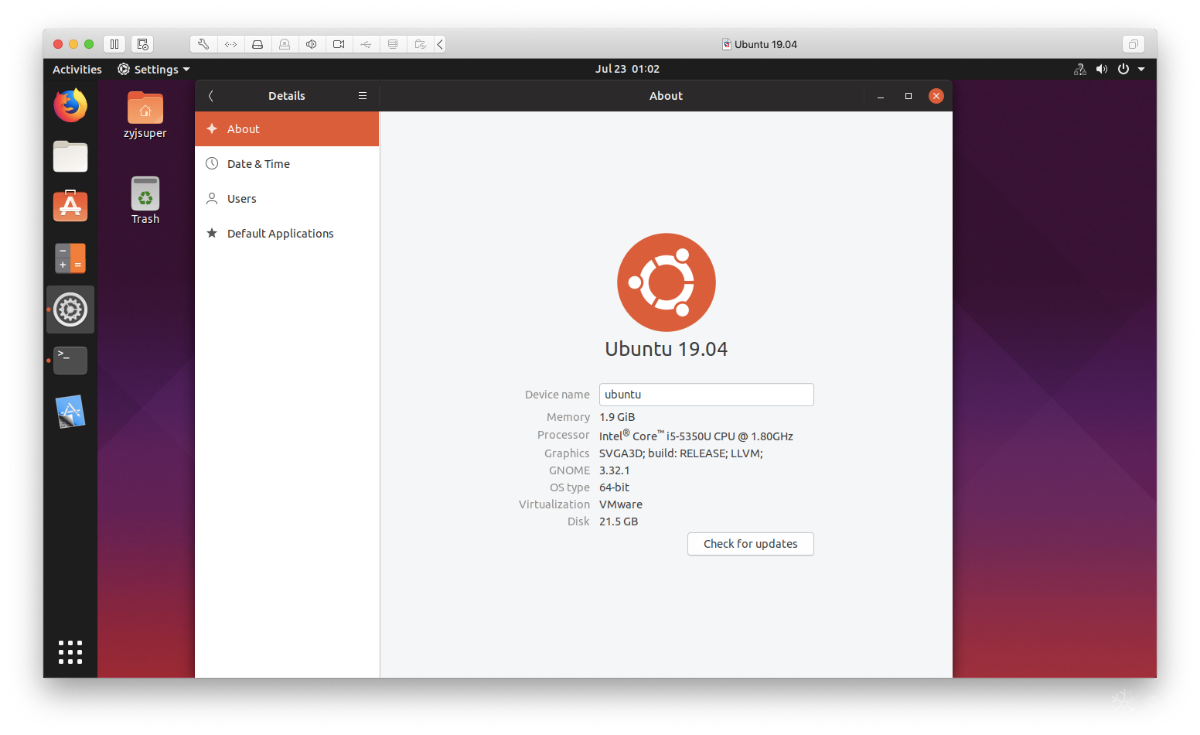The image size is (1200, 735).
Task: Close the Settings window
Action: click(936, 96)
